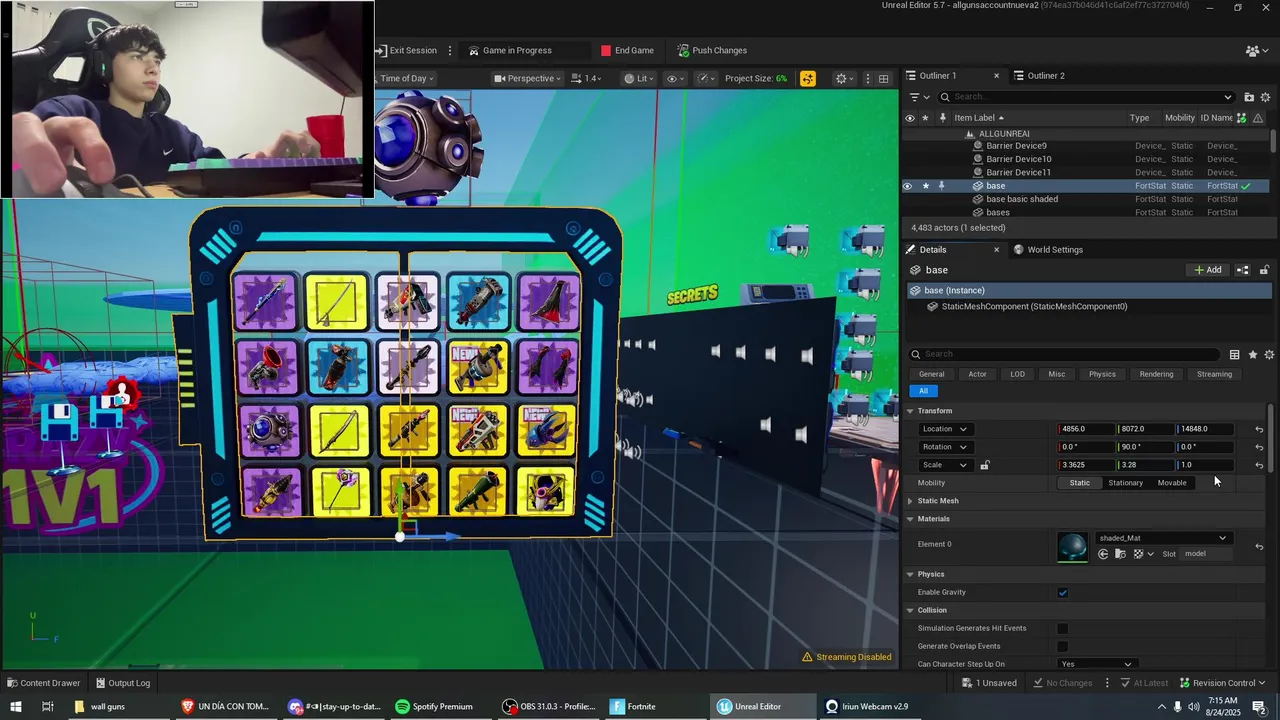Open the Time of Day dropdown

tap(407, 78)
